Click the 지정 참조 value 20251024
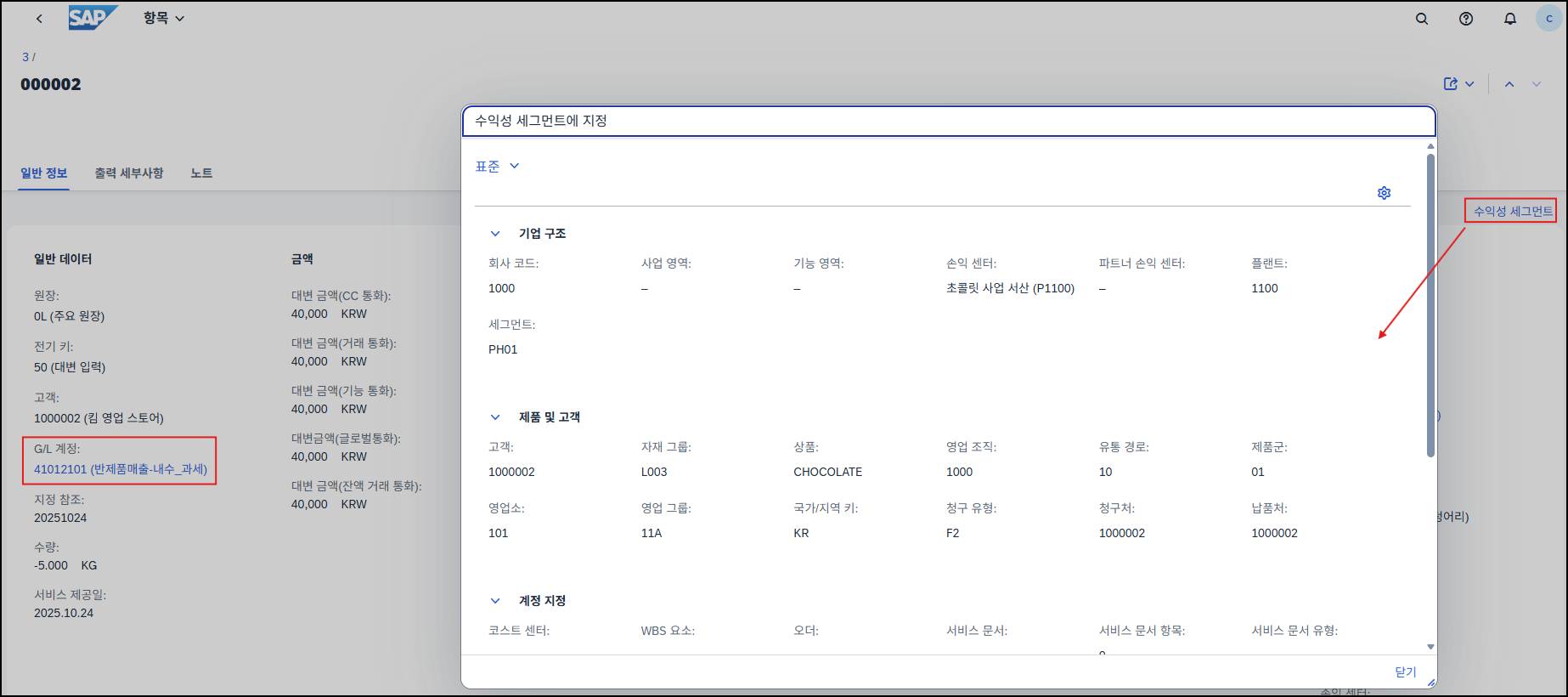Image resolution: width=1568 pixels, height=697 pixels. (x=60, y=518)
